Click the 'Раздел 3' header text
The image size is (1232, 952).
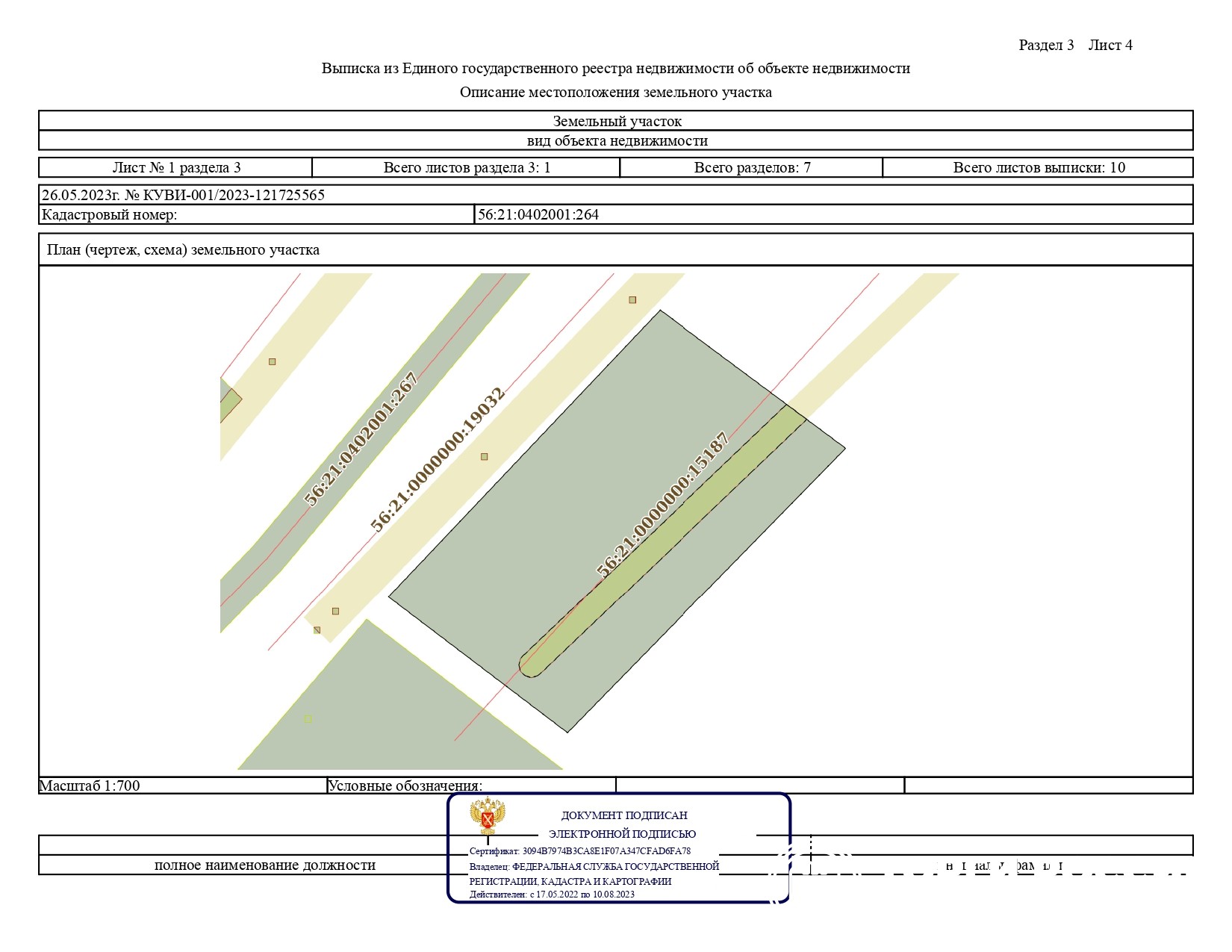(x=1046, y=45)
